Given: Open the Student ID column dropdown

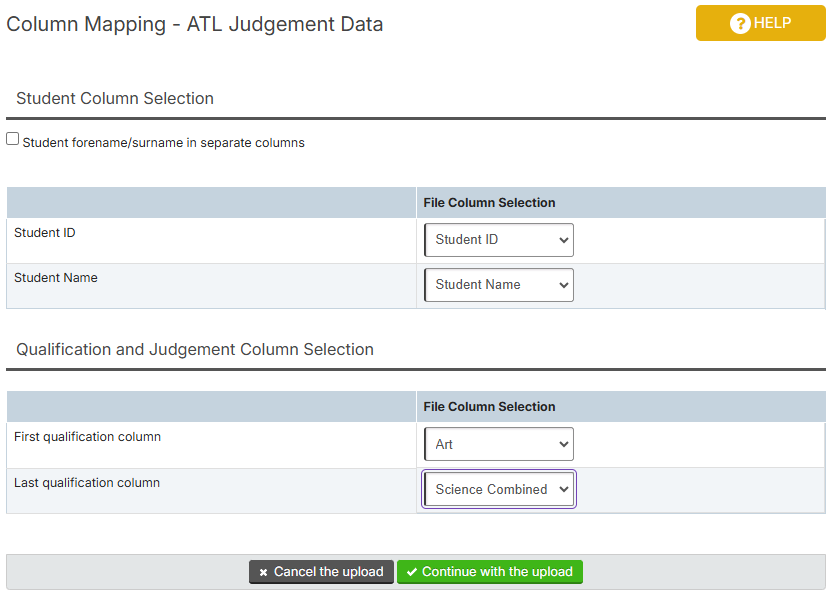Looking at the screenshot, I should tap(499, 240).
